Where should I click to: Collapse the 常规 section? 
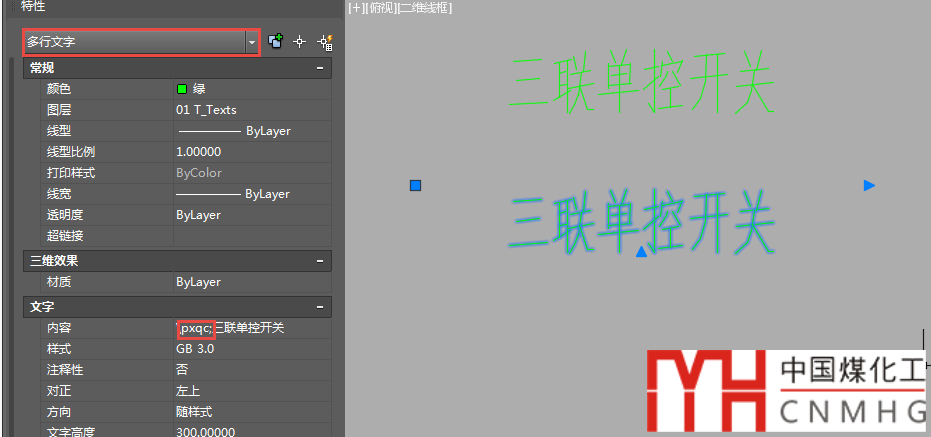(x=320, y=68)
